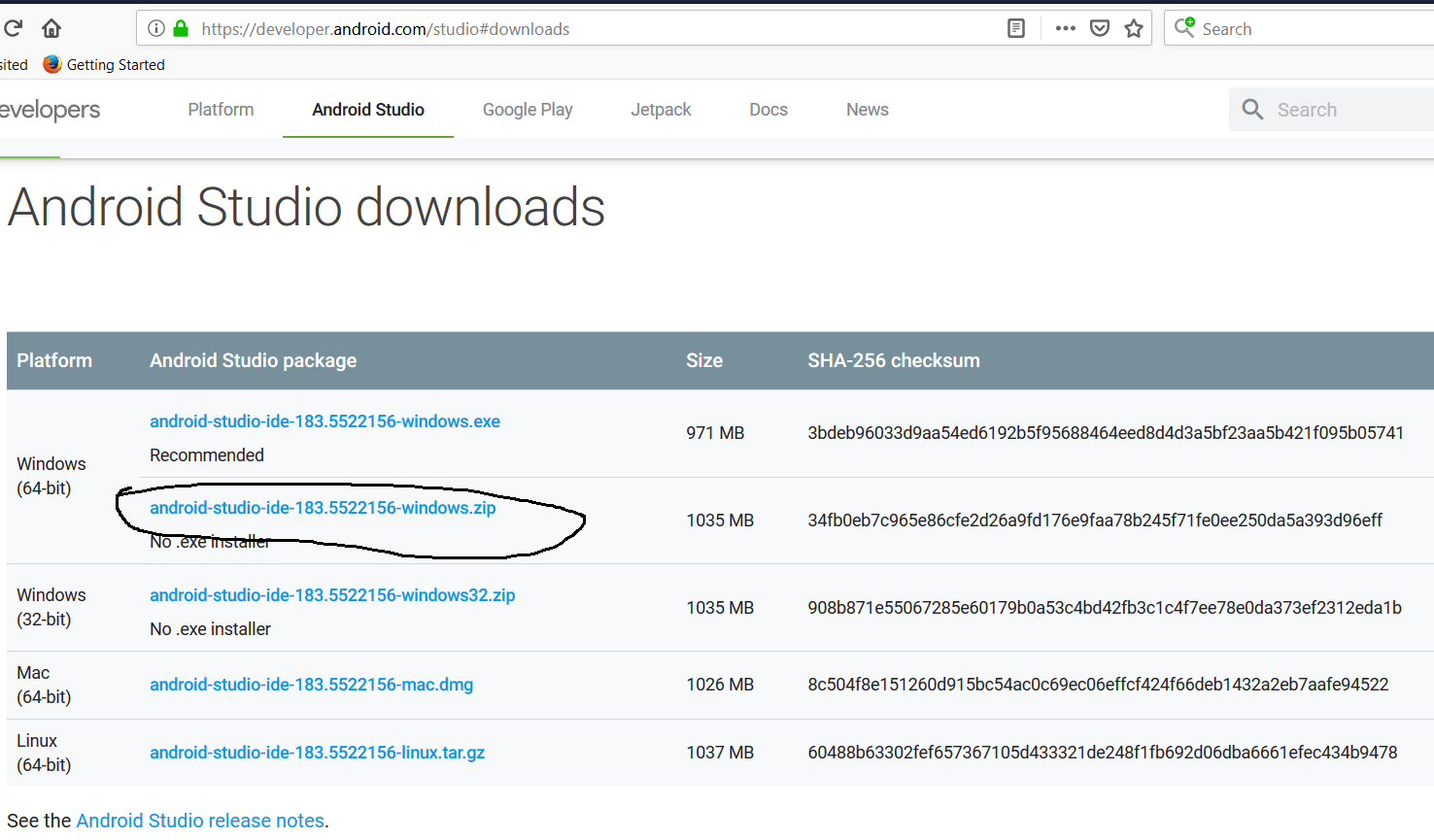Click the checksum starting with 60488b6330
Viewport: 1434px width, 840px height.
pyautogui.click(x=1103, y=753)
